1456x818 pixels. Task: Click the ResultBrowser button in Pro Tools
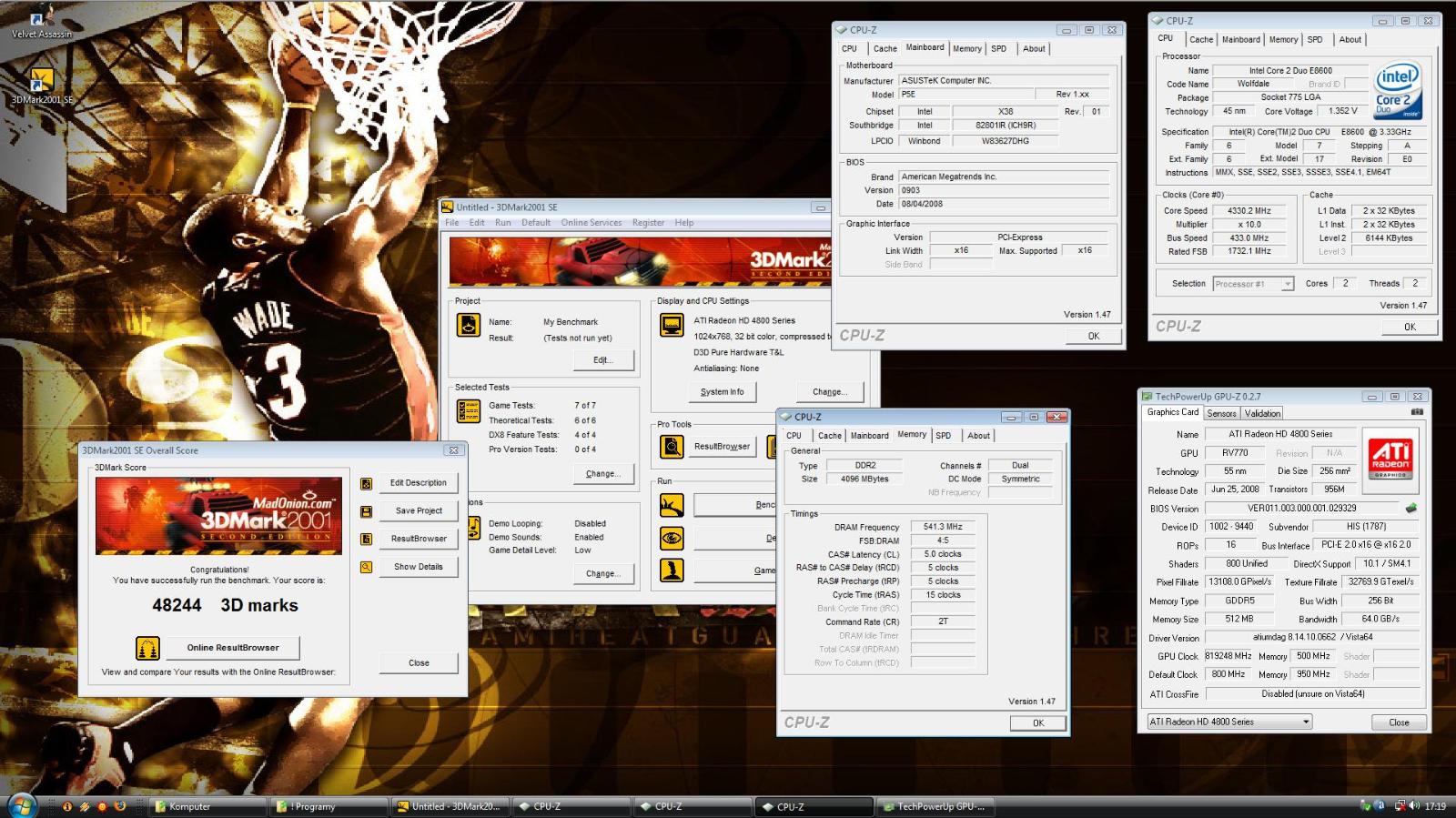click(x=723, y=447)
